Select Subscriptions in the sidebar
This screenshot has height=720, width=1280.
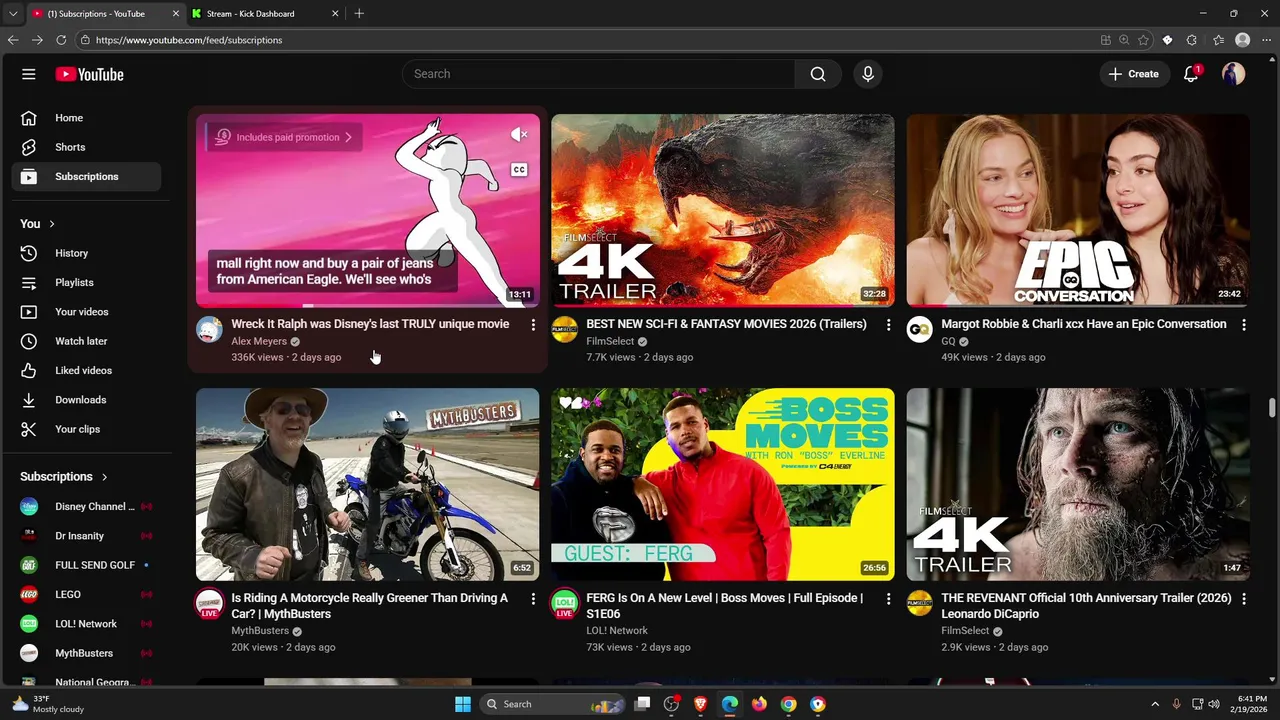coord(86,177)
